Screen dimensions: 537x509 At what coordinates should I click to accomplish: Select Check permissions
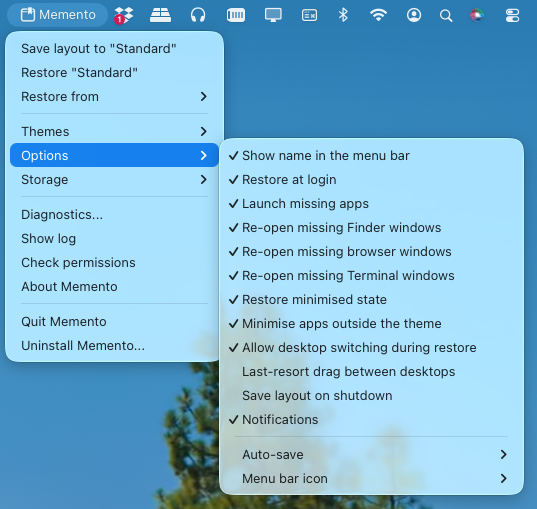coord(114,262)
